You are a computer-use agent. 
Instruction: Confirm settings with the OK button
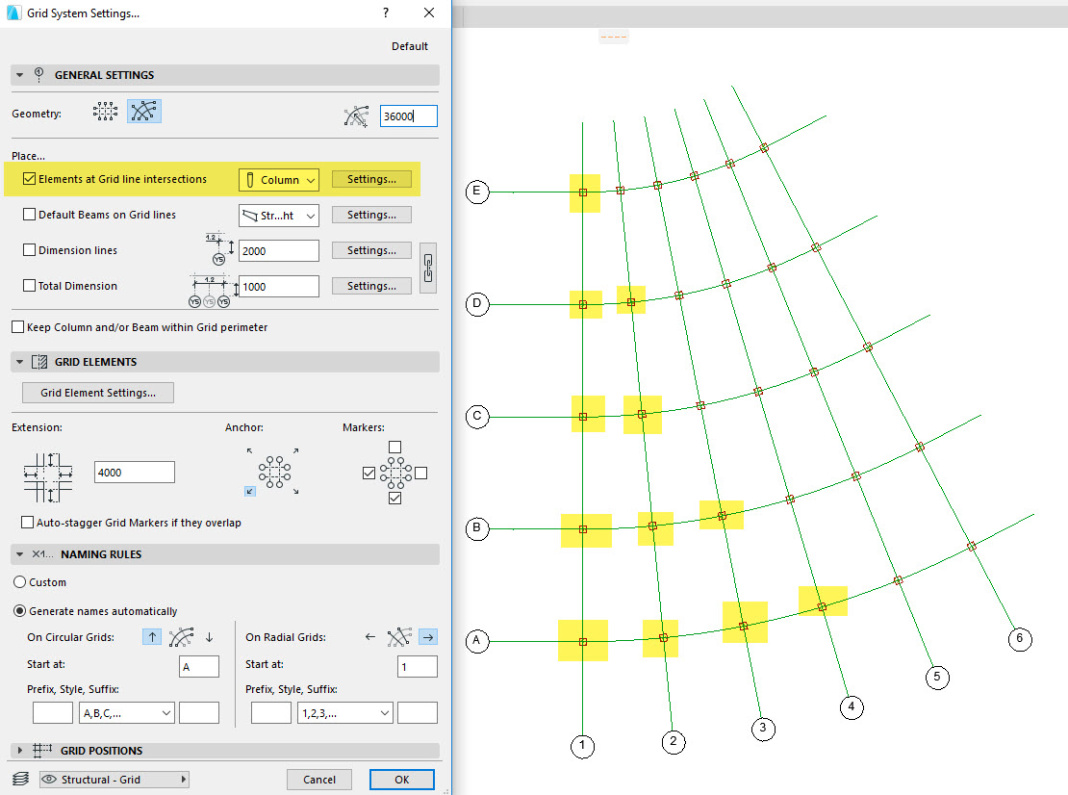coord(401,779)
